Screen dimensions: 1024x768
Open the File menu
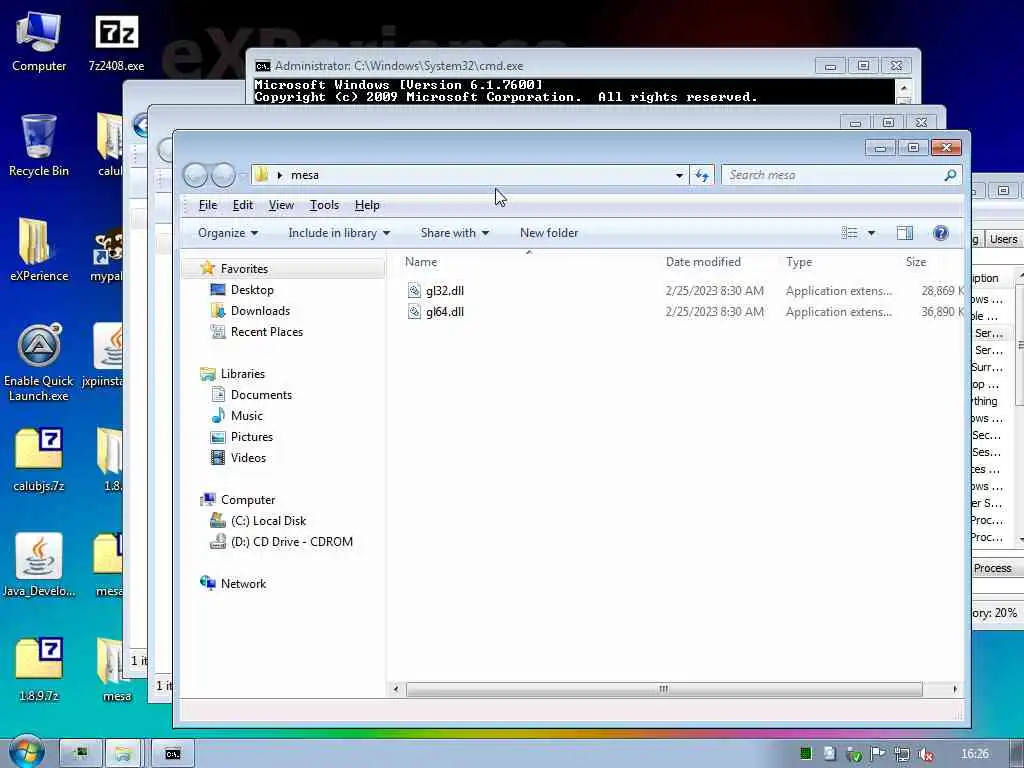pyautogui.click(x=208, y=205)
